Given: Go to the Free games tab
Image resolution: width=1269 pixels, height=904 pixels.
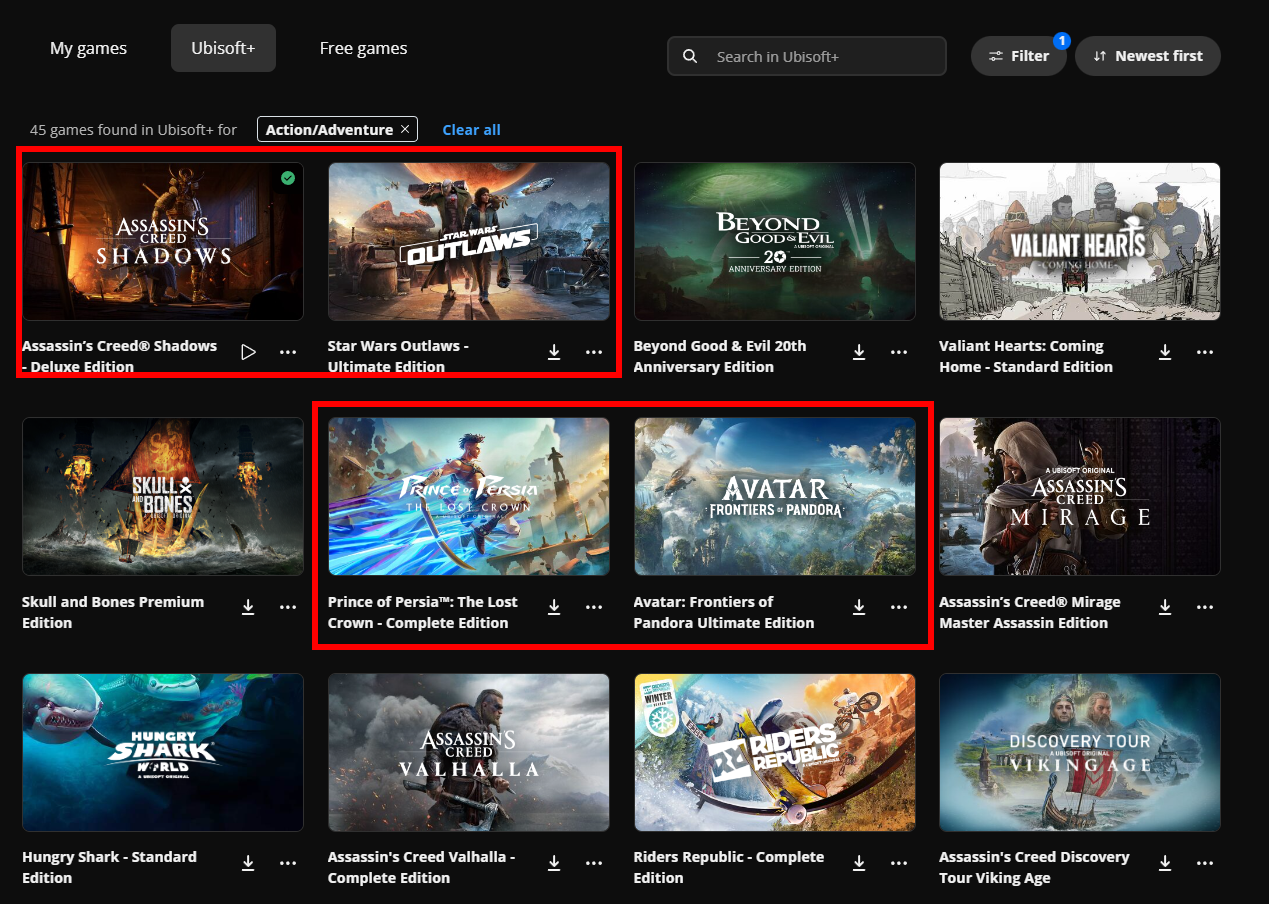Looking at the screenshot, I should coord(363,48).
